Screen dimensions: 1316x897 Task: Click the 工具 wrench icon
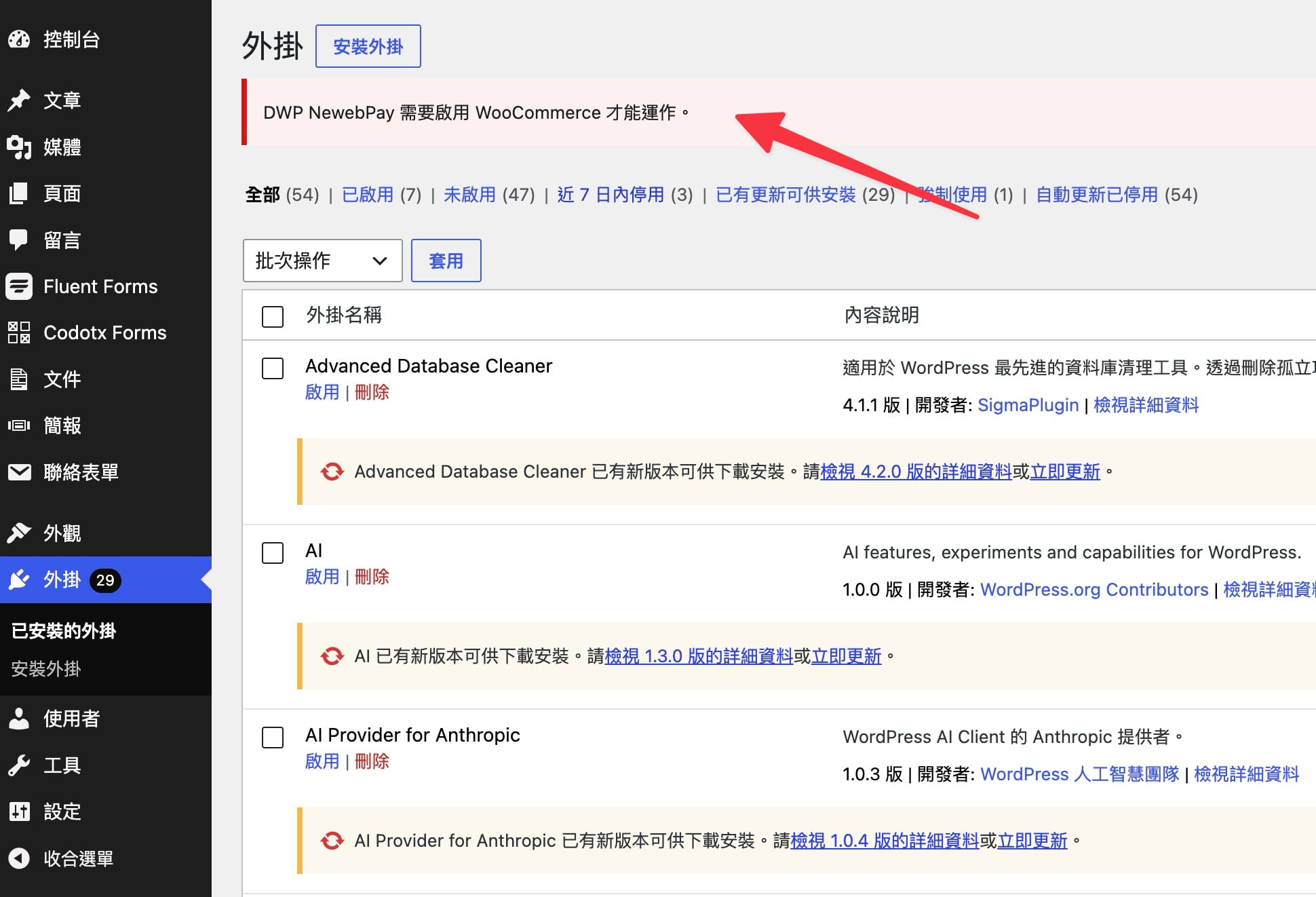point(19,765)
